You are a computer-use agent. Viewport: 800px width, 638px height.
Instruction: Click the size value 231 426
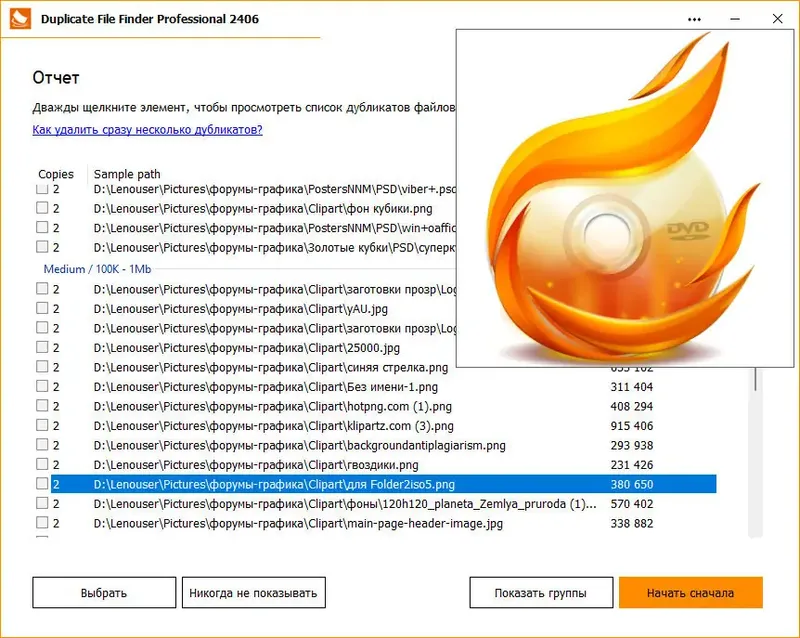coord(632,465)
